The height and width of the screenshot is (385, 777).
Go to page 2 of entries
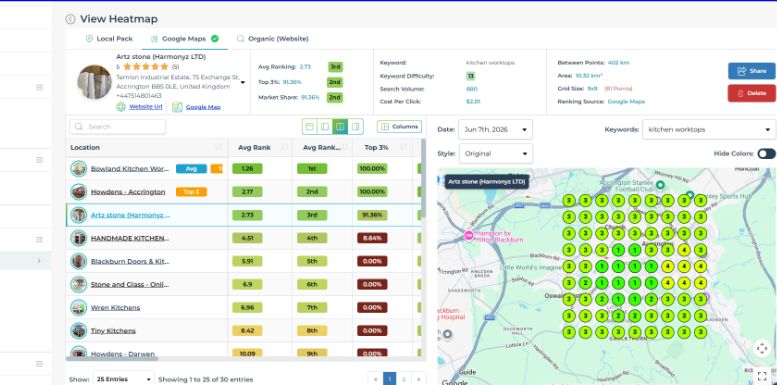point(404,379)
